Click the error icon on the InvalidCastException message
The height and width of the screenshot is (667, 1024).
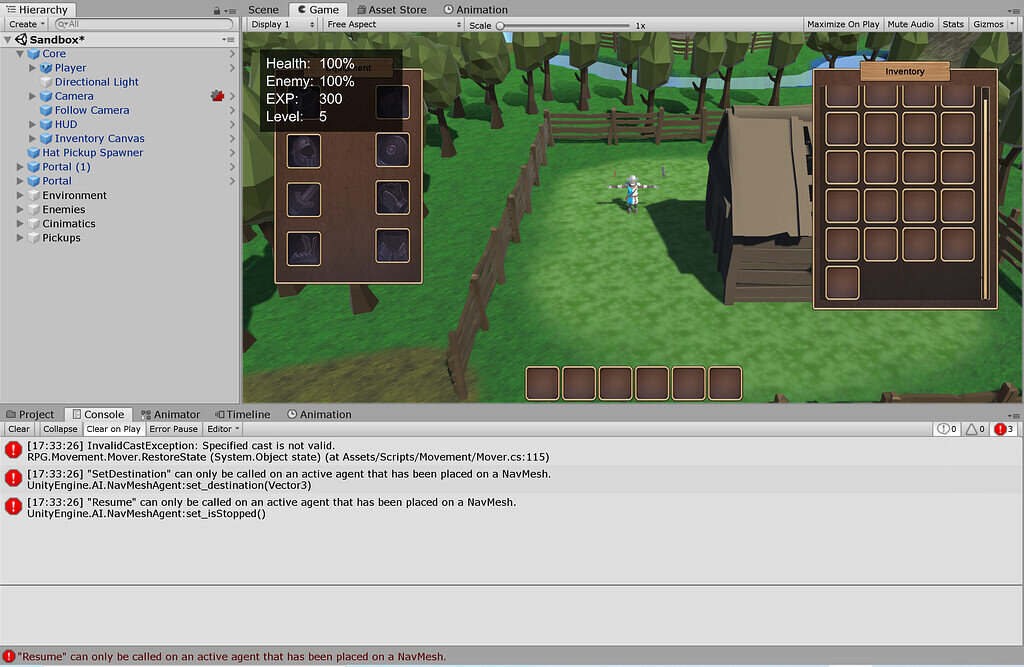point(12,449)
